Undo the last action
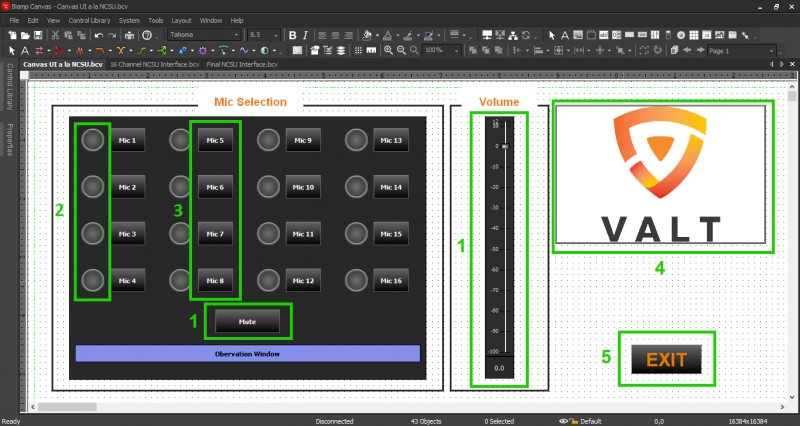The height and width of the screenshot is (426, 800). tap(98, 35)
